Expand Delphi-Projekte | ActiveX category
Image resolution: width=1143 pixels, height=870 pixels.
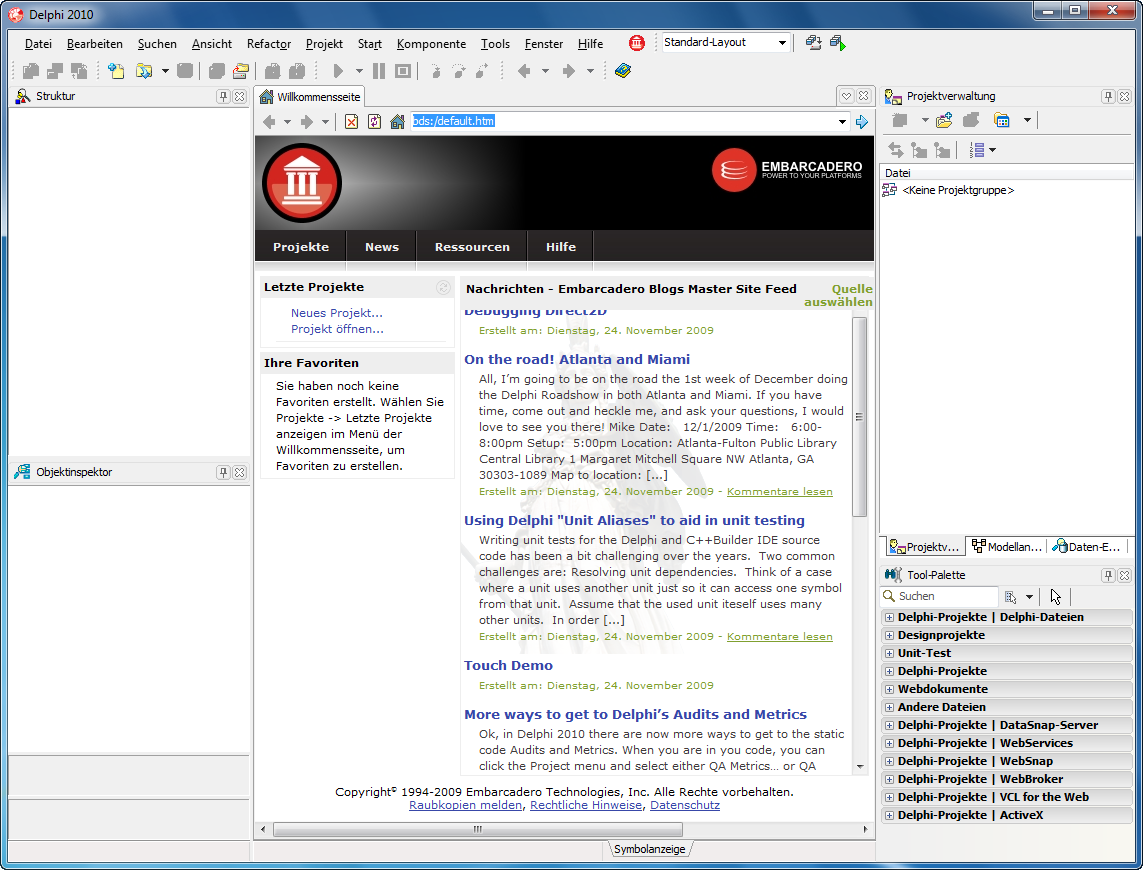coord(889,815)
